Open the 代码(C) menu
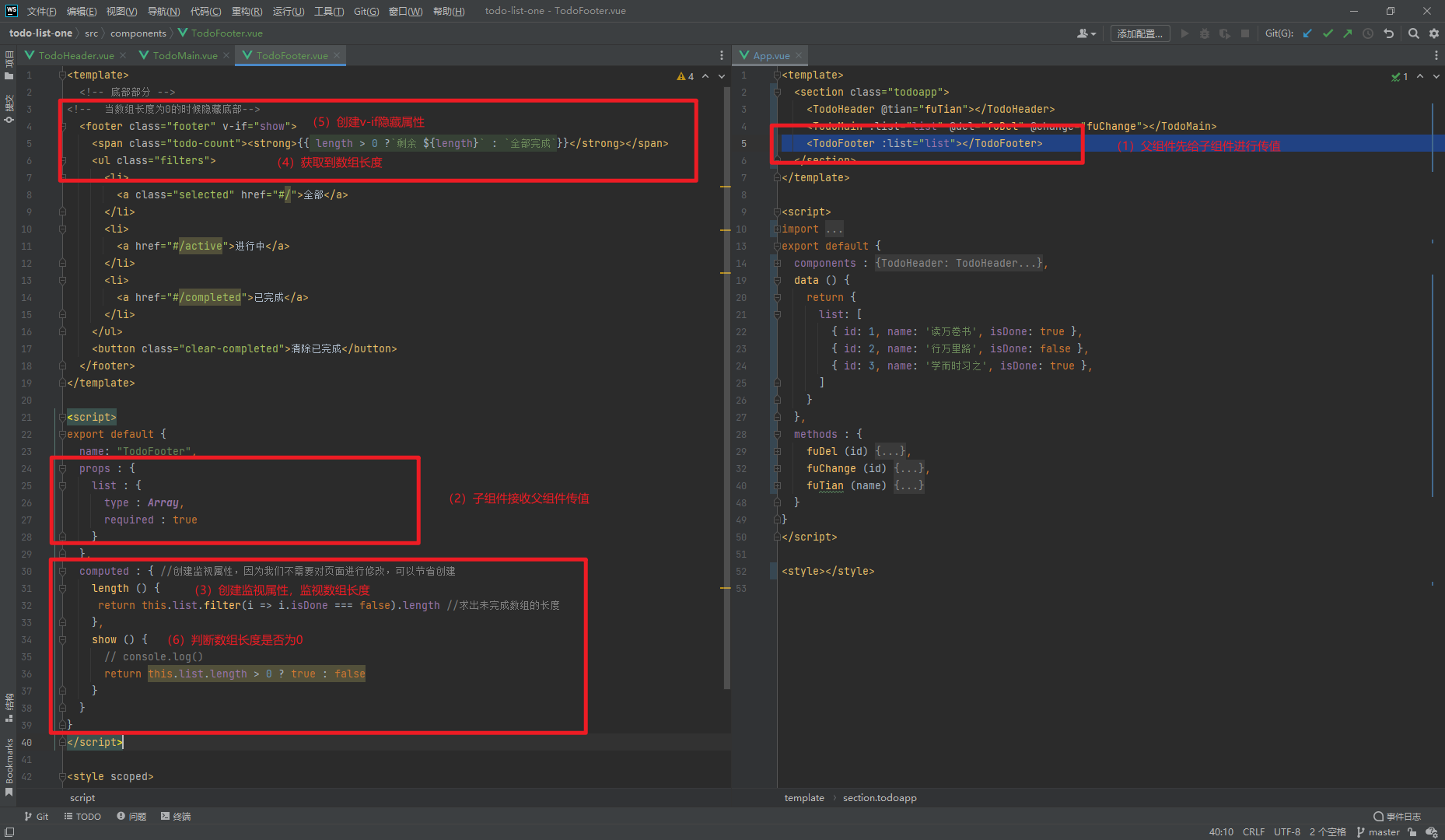The height and width of the screenshot is (840, 1445). (x=205, y=11)
